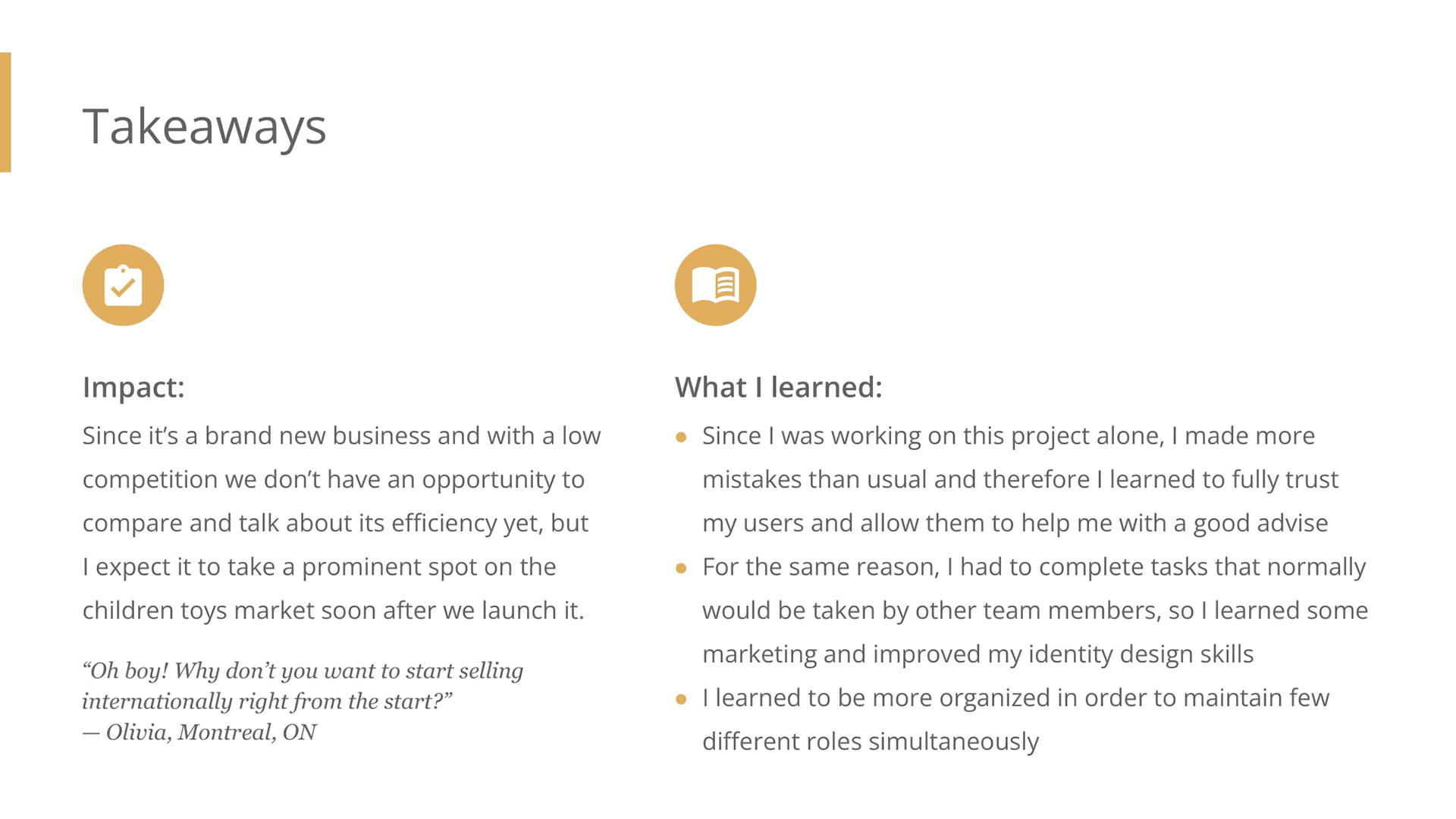1456x819 pixels.
Task: Click the attribution 'Olivia, Montreal, ON'
Action: tap(211, 733)
